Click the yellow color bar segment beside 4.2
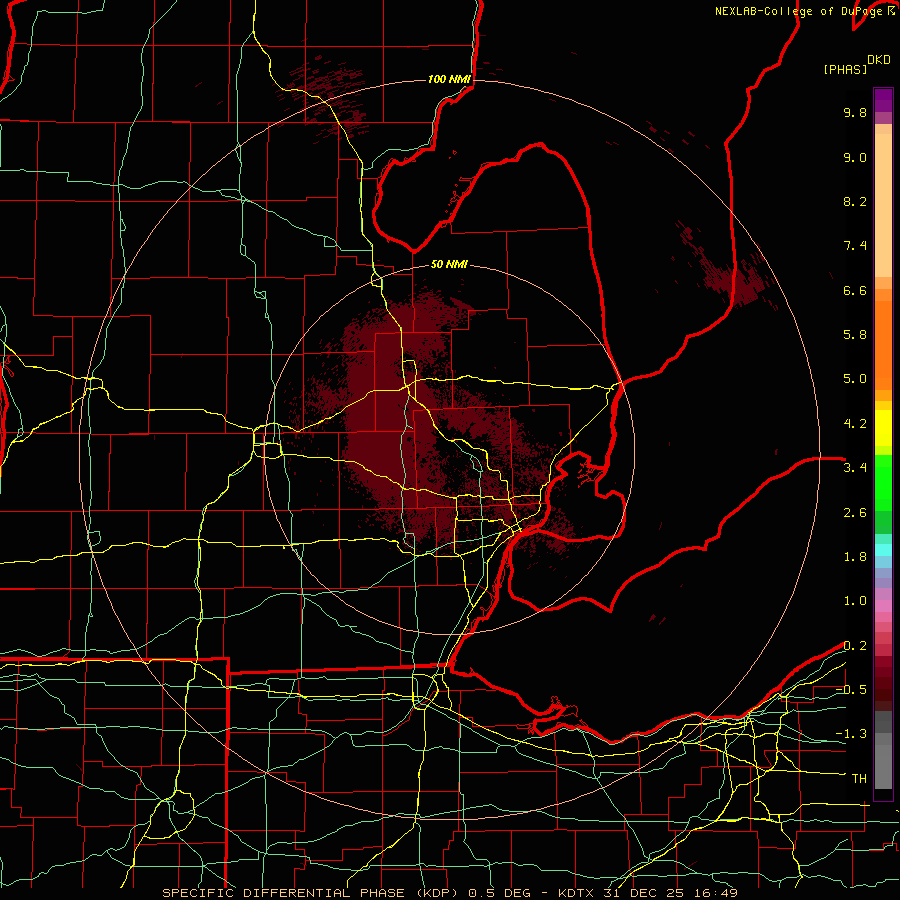 click(x=883, y=428)
